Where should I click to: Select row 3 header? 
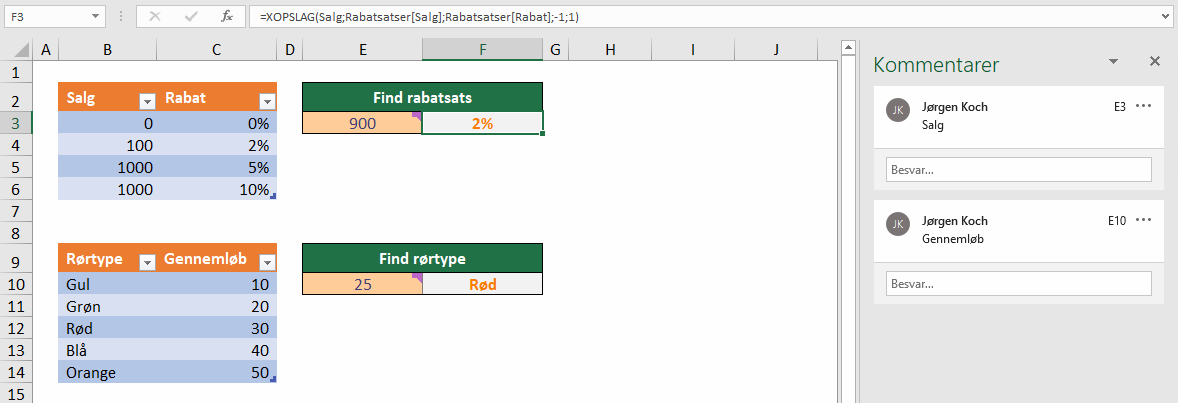[16, 123]
